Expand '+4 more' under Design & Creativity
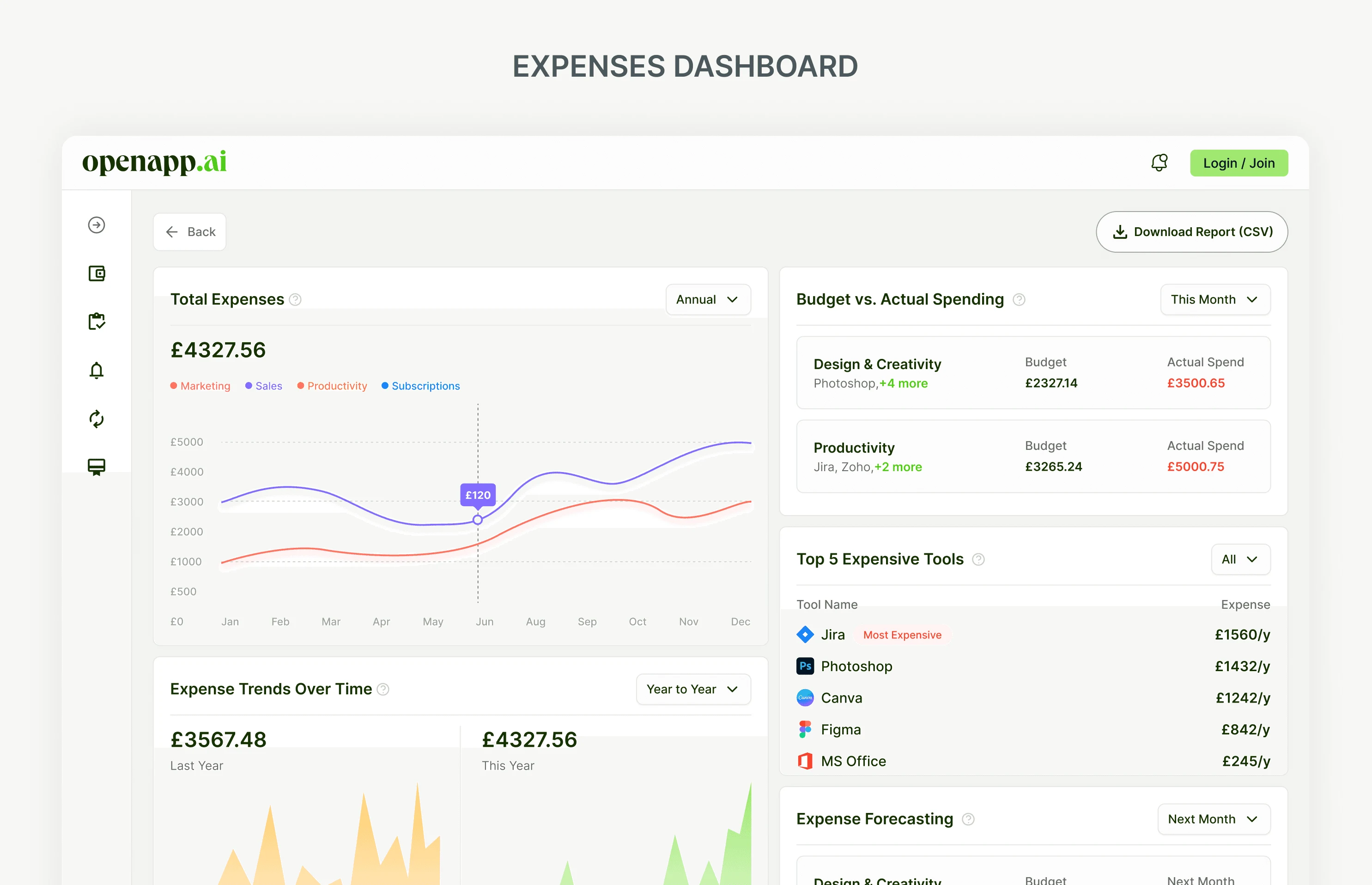This screenshot has height=885, width=1372. [x=904, y=383]
